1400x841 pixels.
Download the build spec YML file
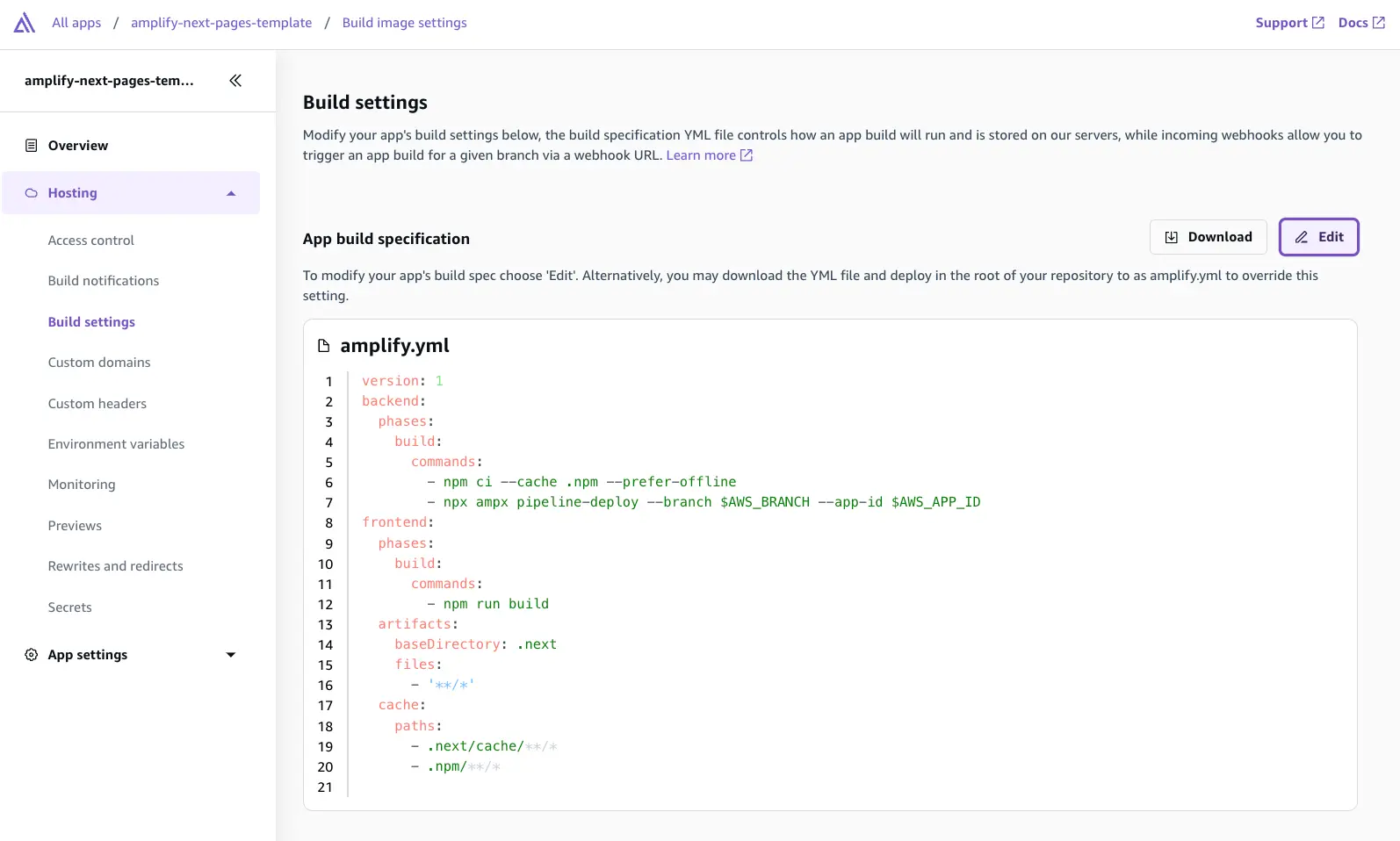(1209, 237)
